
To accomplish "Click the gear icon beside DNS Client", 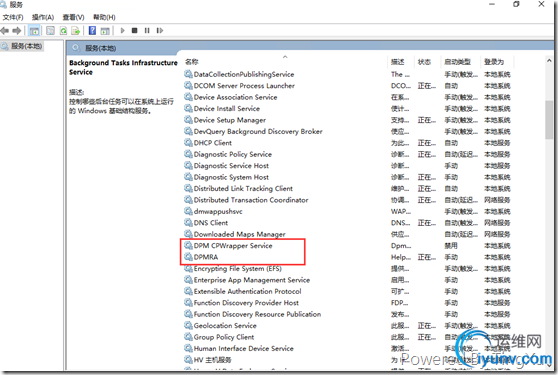I will 188,222.
